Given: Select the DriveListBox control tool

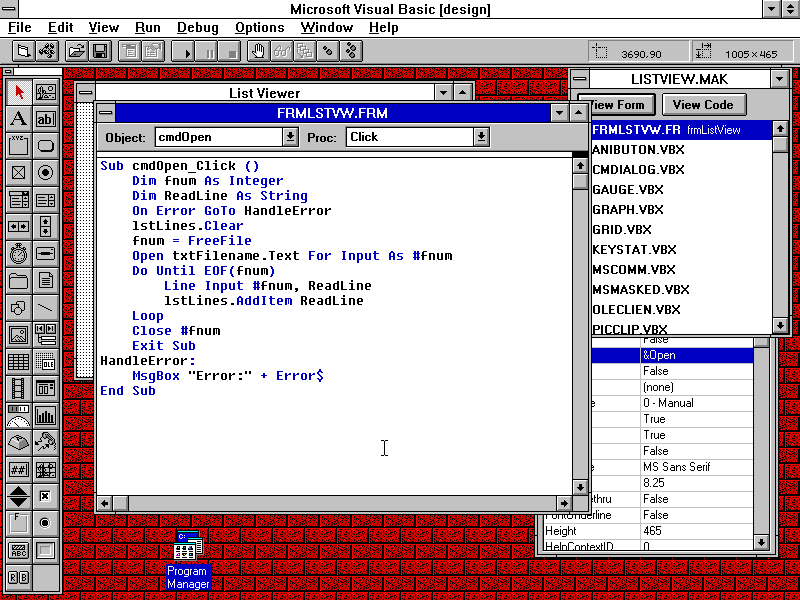Looking at the screenshot, I should (x=45, y=254).
